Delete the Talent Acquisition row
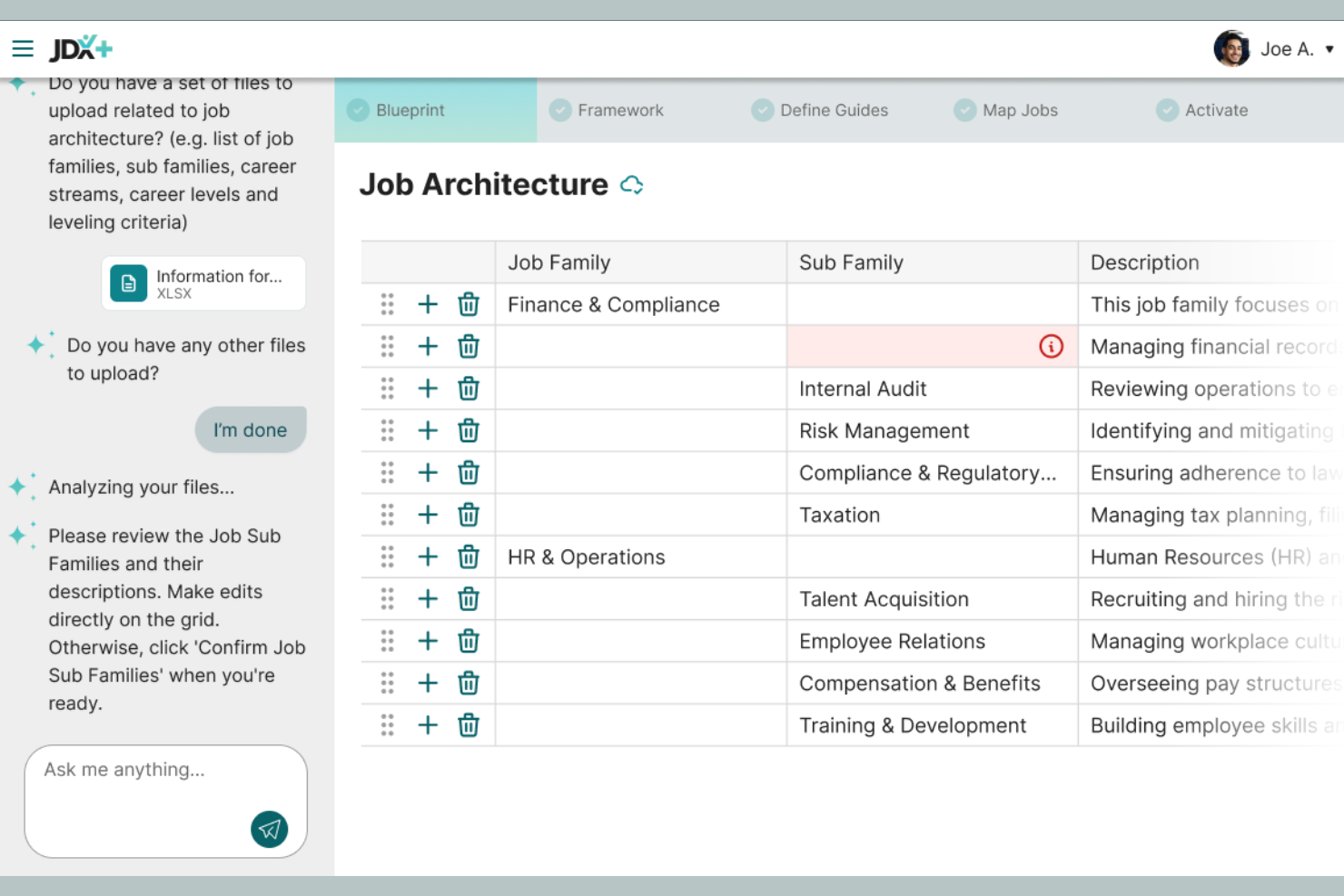The image size is (1344, 896). 469,598
